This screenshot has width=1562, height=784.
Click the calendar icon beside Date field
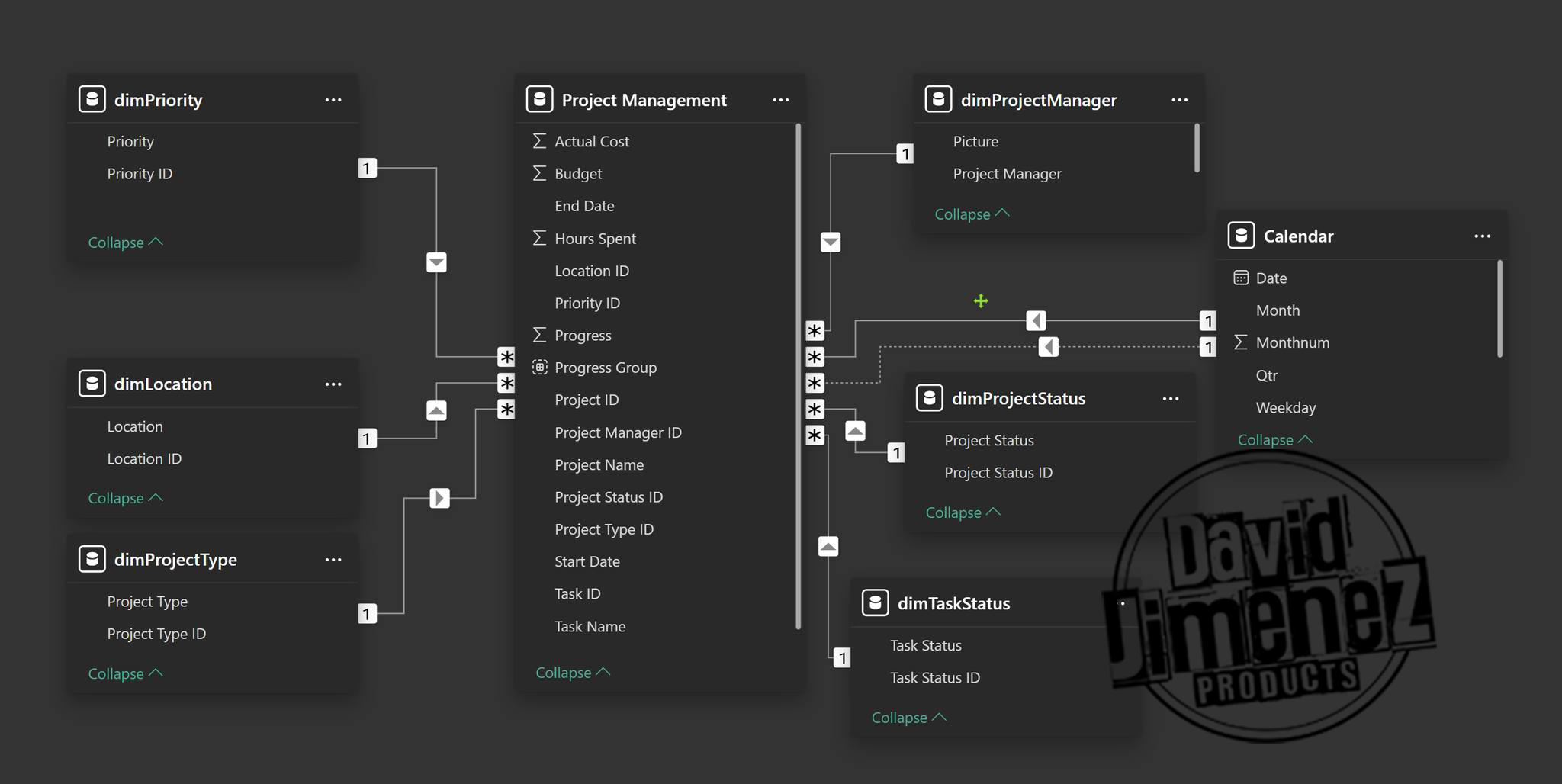tap(1241, 278)
